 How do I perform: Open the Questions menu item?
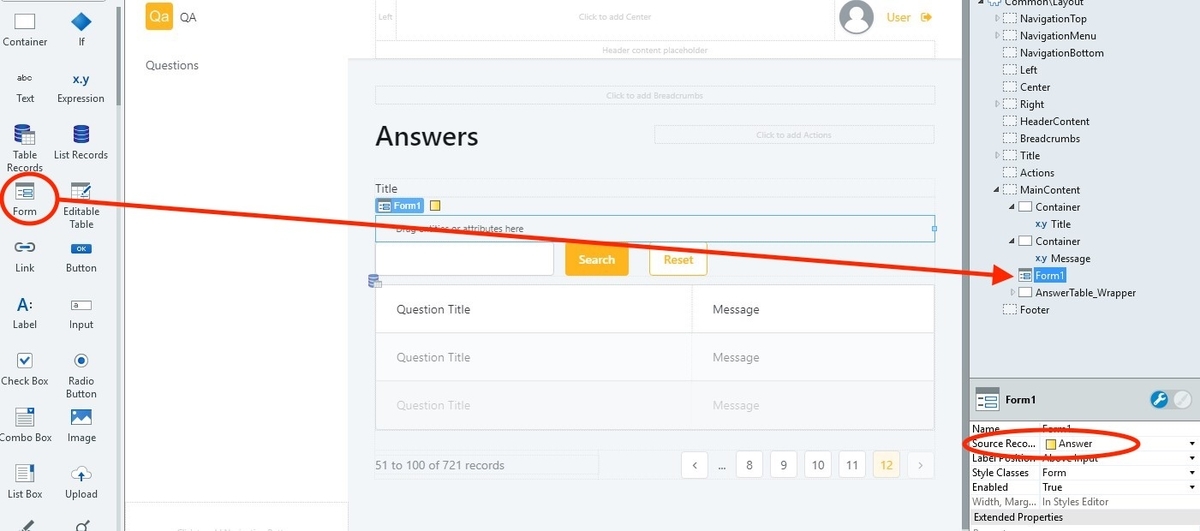172,65
